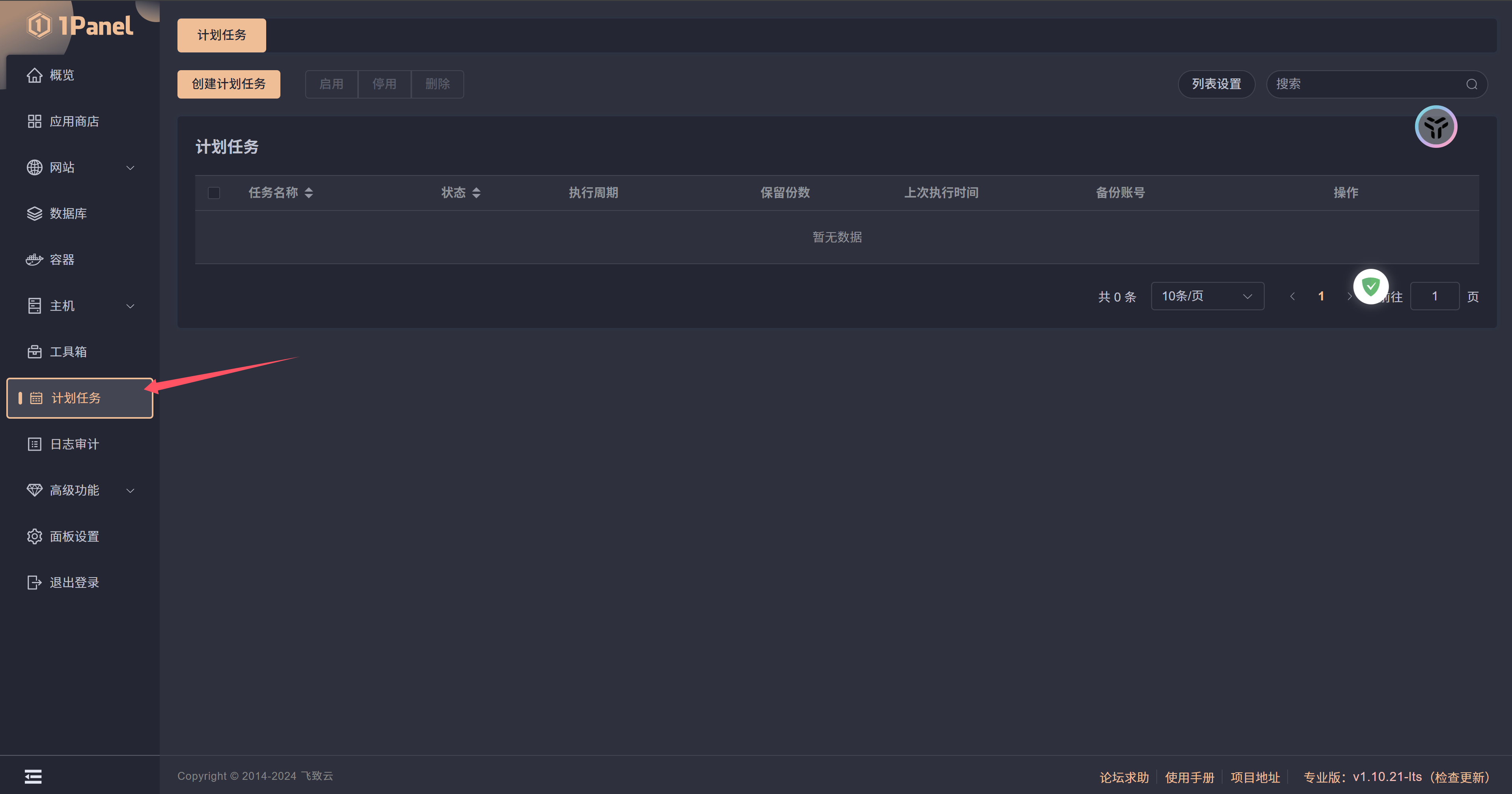This screenshot has height=794, width=1512.
Task: Expand the 主机 submenu chevron
Action: (x=130, y=306)
